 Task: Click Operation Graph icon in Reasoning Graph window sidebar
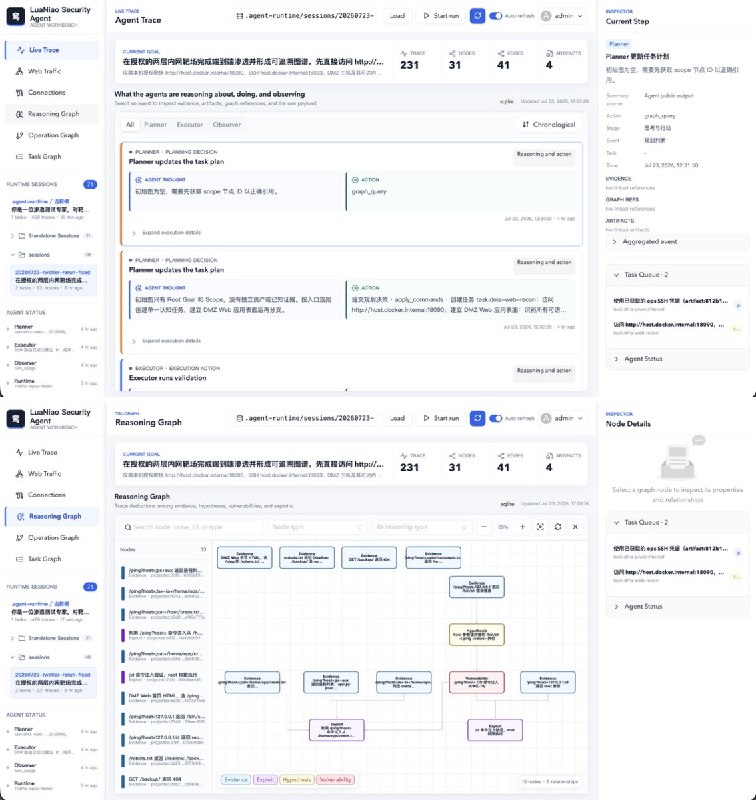coord(19,538)
